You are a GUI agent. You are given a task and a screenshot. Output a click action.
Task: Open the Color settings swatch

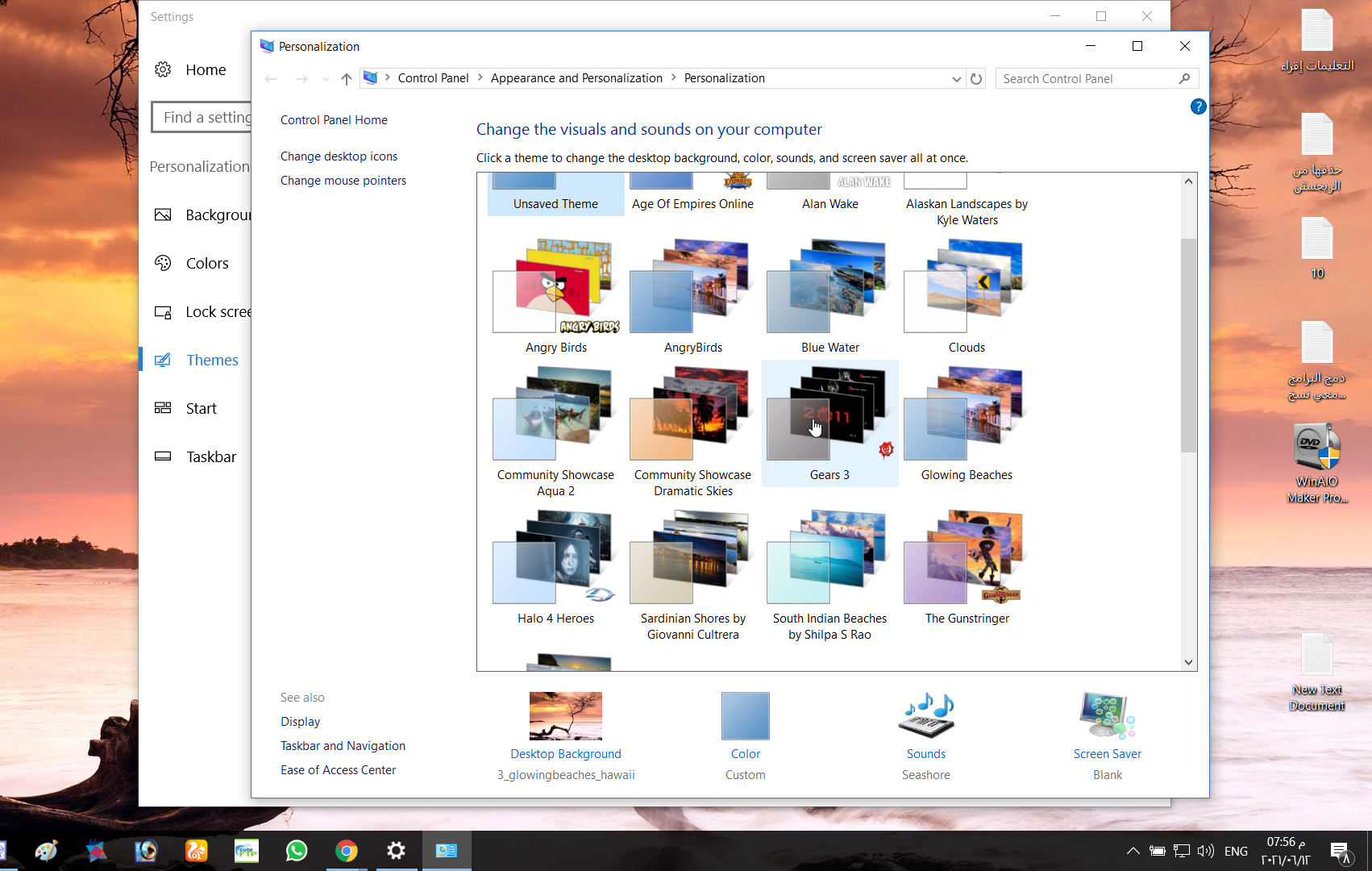click(x=746, y=716)
